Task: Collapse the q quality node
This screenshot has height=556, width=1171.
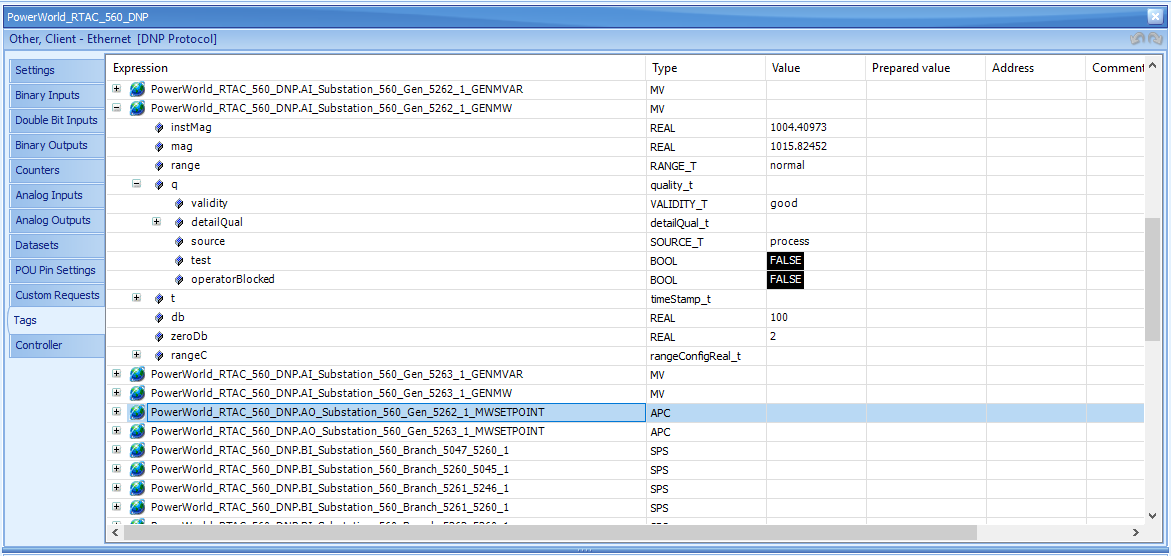Action: pyautogui.click(x=137, y=184)
